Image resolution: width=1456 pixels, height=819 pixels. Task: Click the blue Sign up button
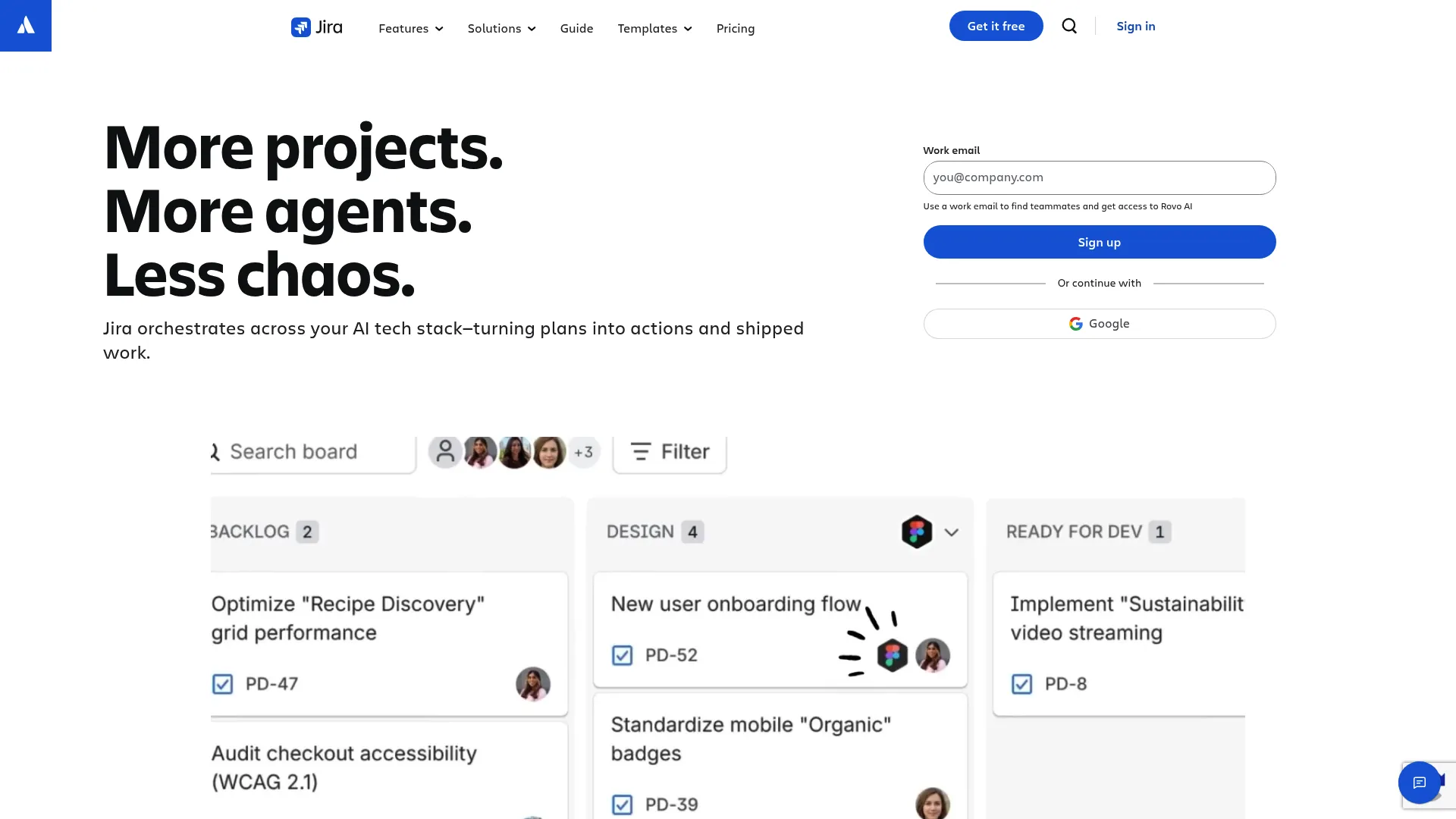click(1100, 242)
